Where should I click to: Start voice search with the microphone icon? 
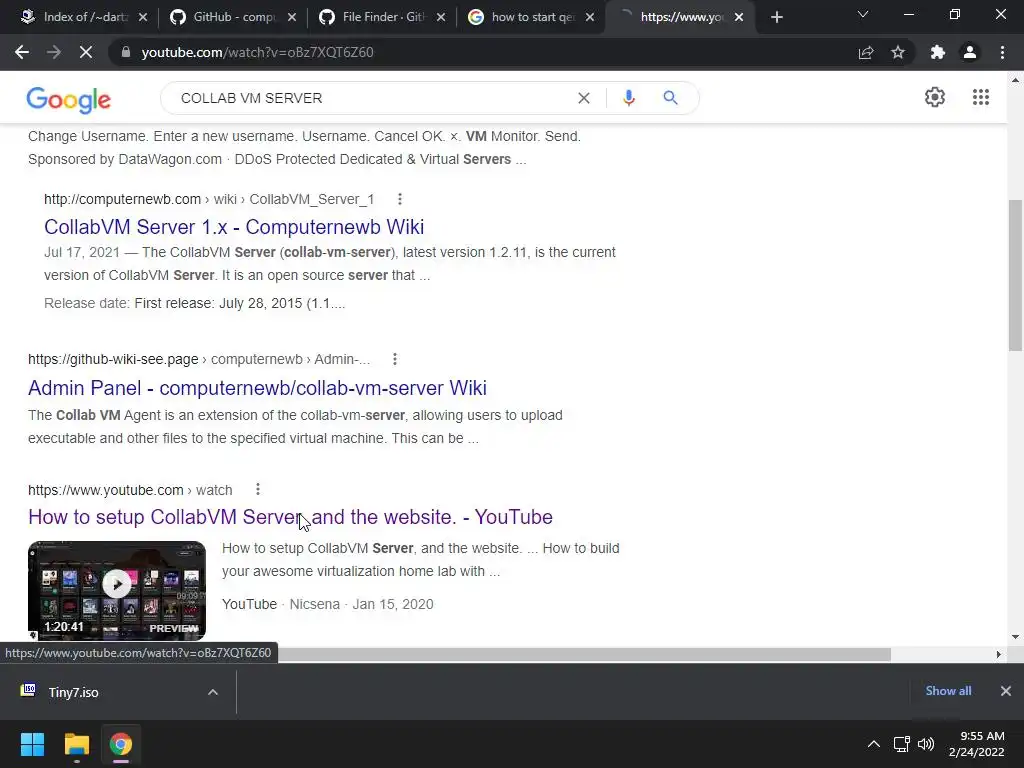point(629,98)
